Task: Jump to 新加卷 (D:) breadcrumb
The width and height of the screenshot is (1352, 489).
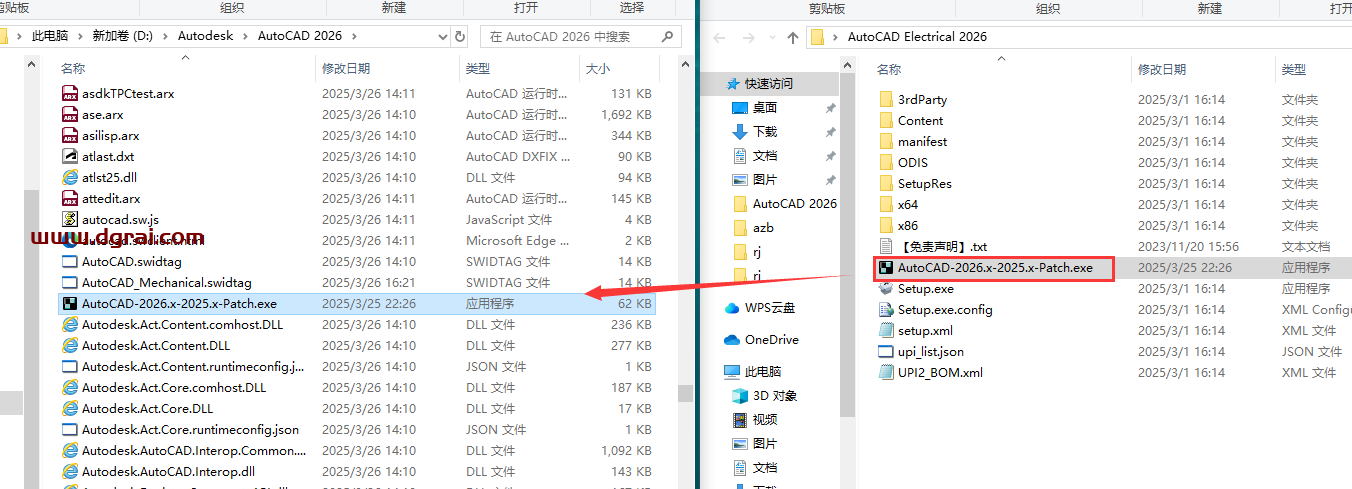Action: (x=125, y=36)
